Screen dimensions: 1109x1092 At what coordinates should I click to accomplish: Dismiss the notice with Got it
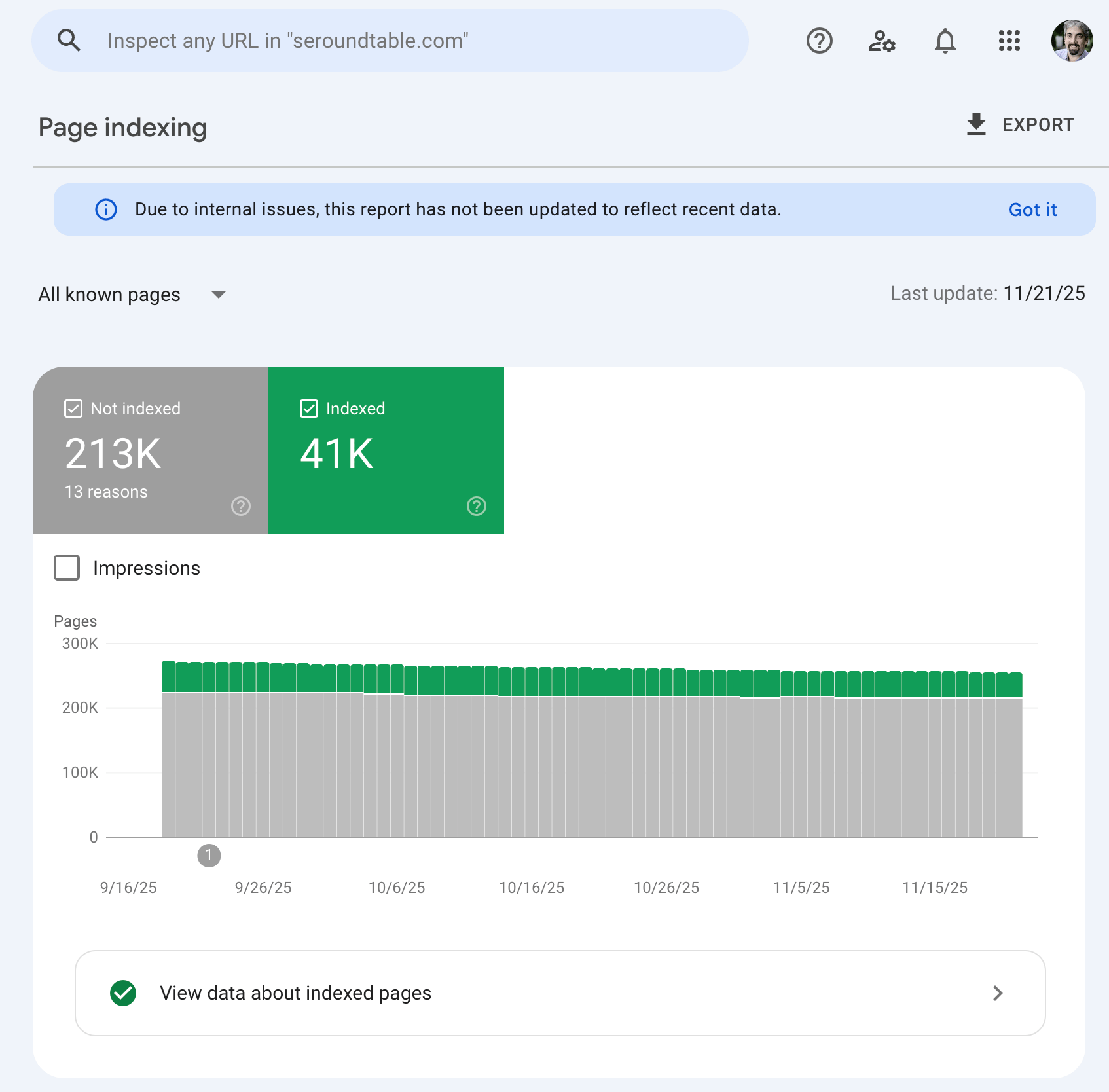pyautogui.click(x=1032, y=209)
